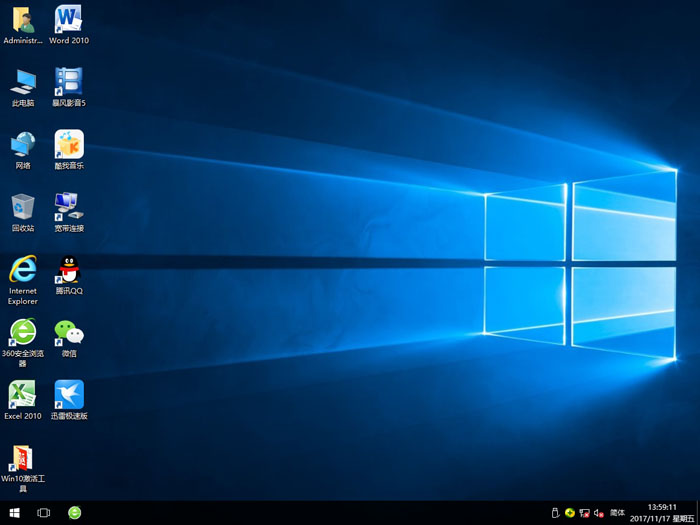This screenshot has width=700, height=525.
Task: Click the 腾讯QQ penguin icon
Action: pos(68,270)
